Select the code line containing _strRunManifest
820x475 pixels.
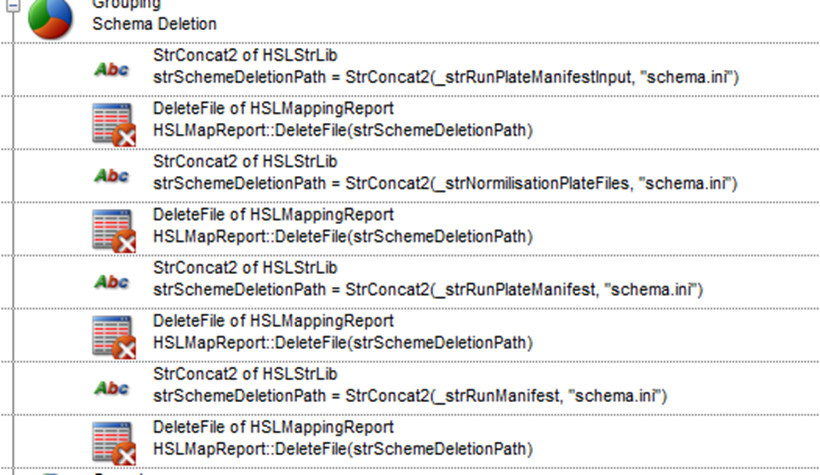click(410, 397)
